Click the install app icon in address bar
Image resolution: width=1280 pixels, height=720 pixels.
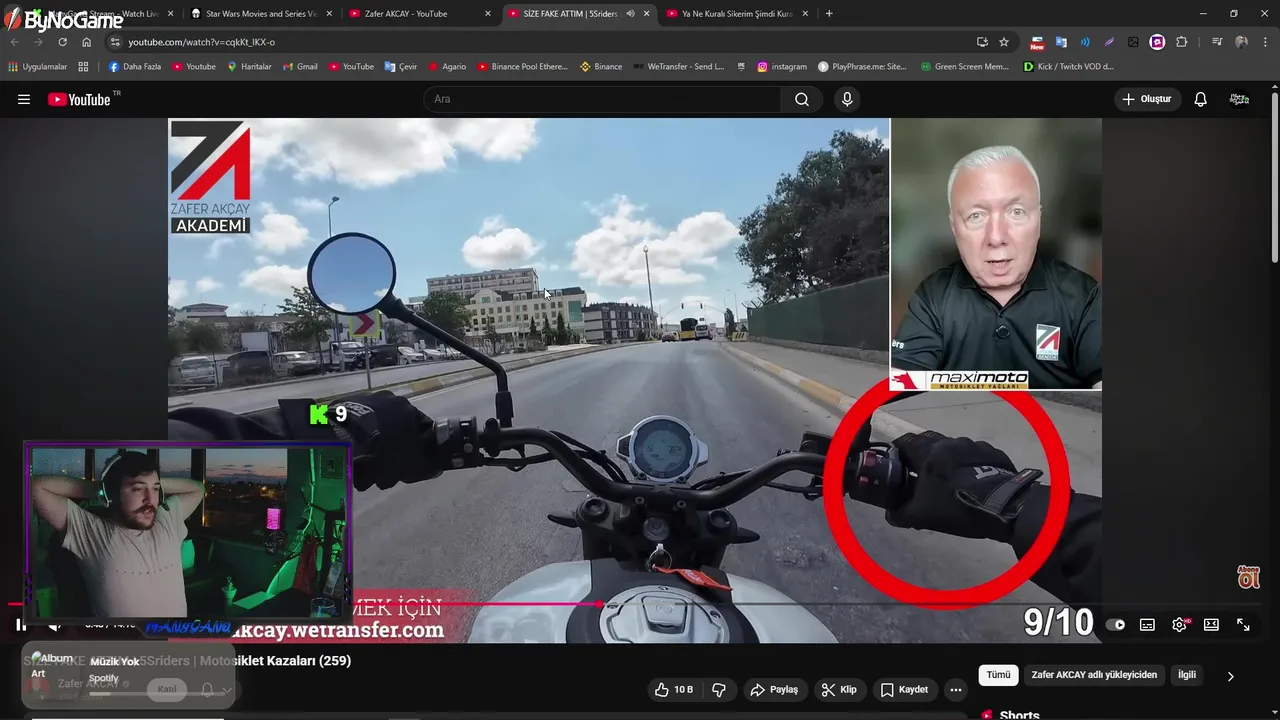tap(982, 42)
